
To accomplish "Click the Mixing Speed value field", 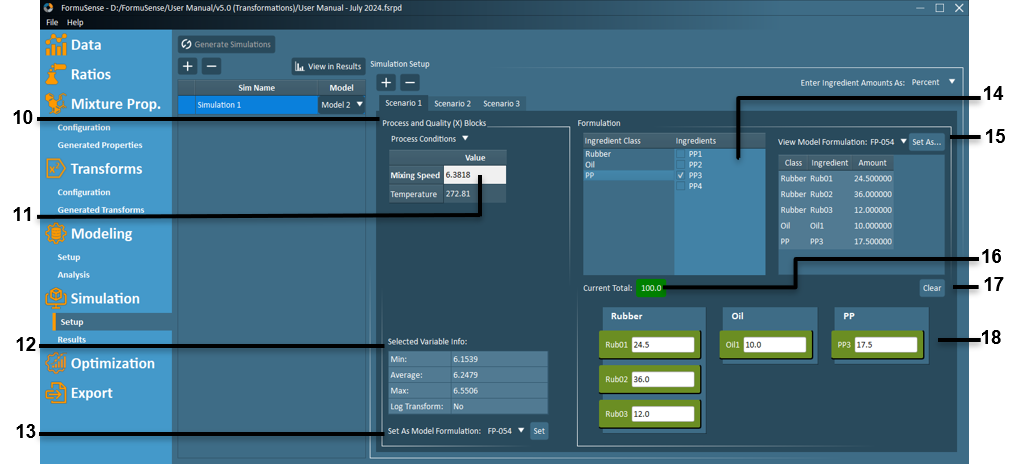I will (475, 175).
